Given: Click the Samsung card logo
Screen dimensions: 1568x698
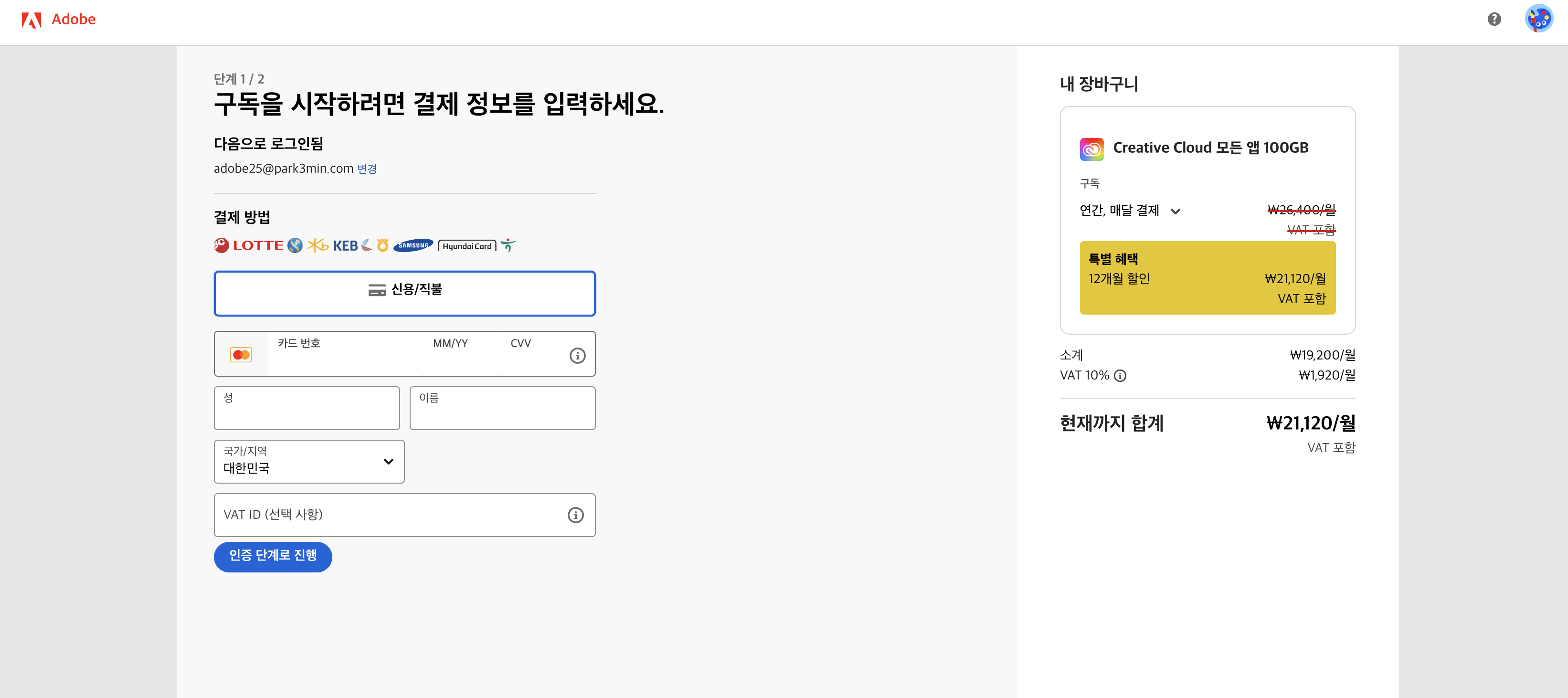Looking at the screenshot, I should tap(413, 245).
